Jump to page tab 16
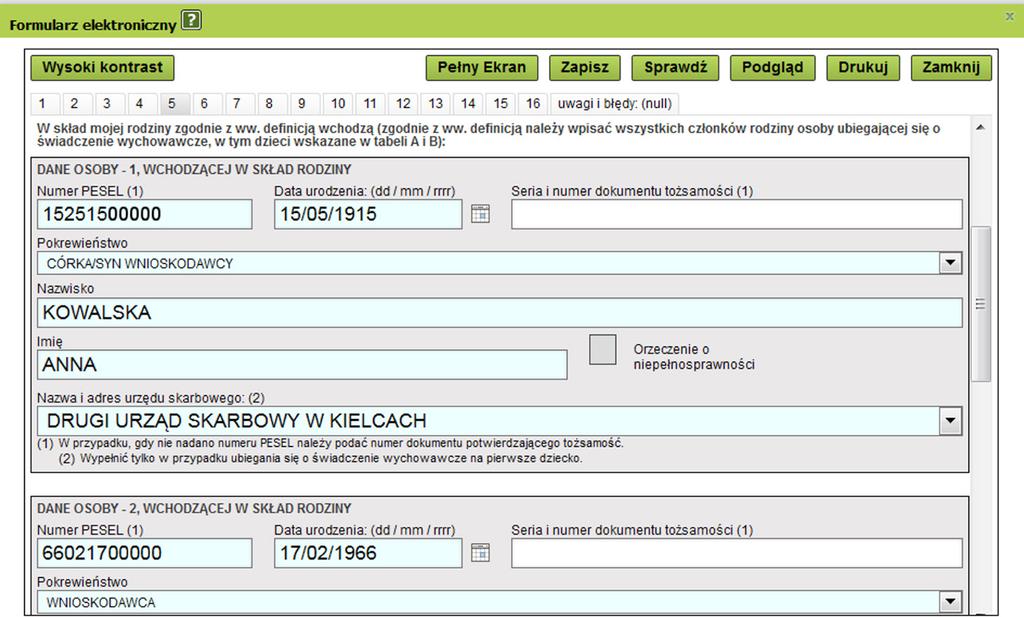Screen dimensions: 1024x617 click(533, 104)
